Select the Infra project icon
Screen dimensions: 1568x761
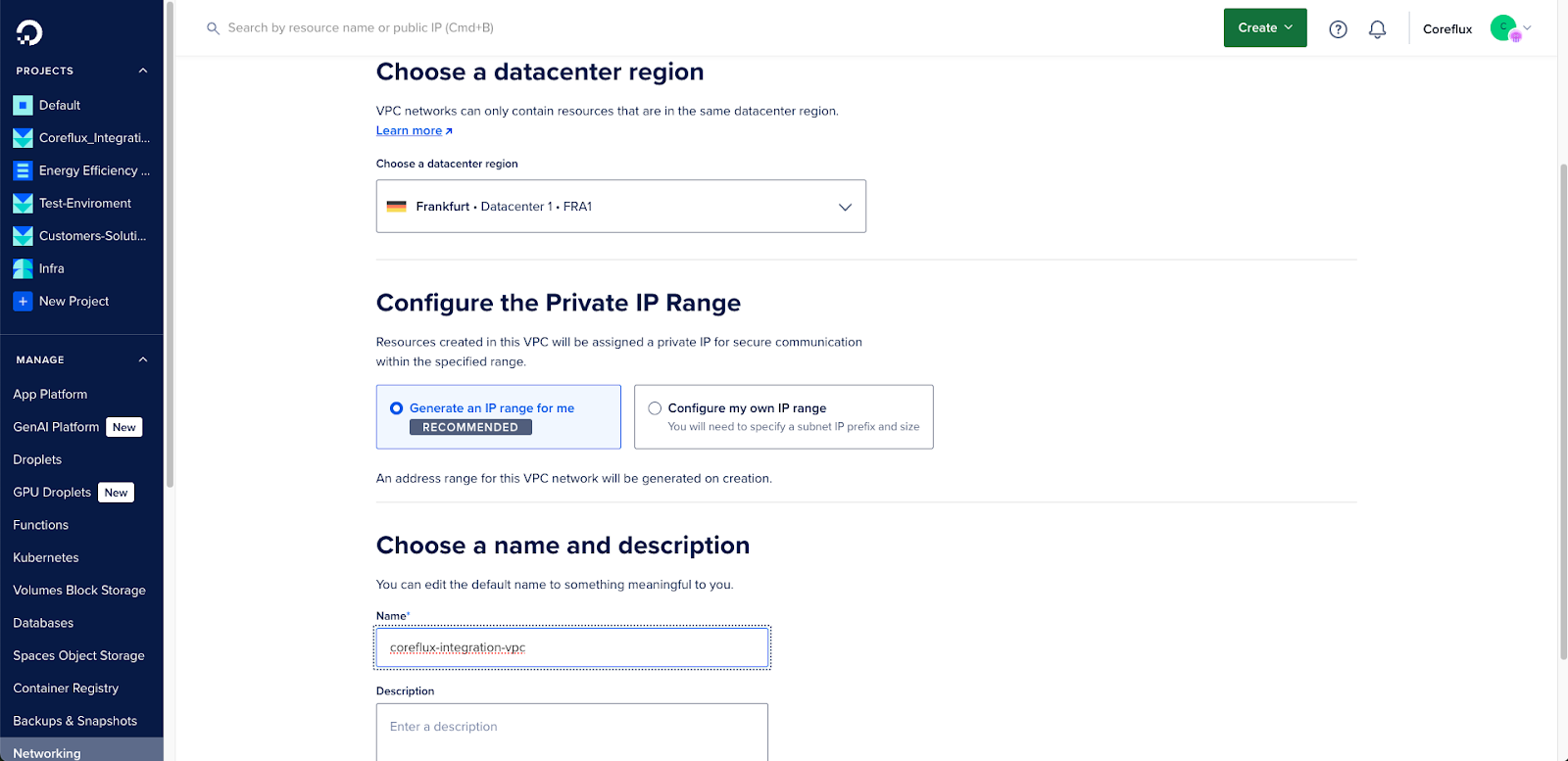tap(22, 268)
